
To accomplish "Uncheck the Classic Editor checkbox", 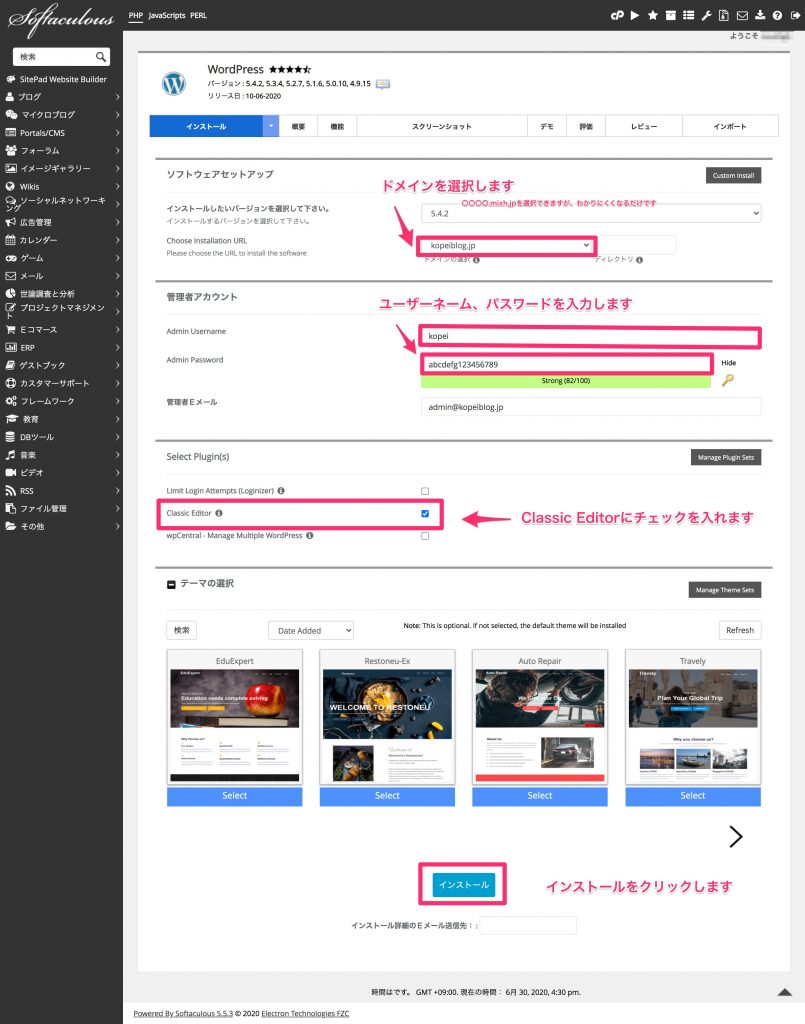I will click(x=425, y=514).
